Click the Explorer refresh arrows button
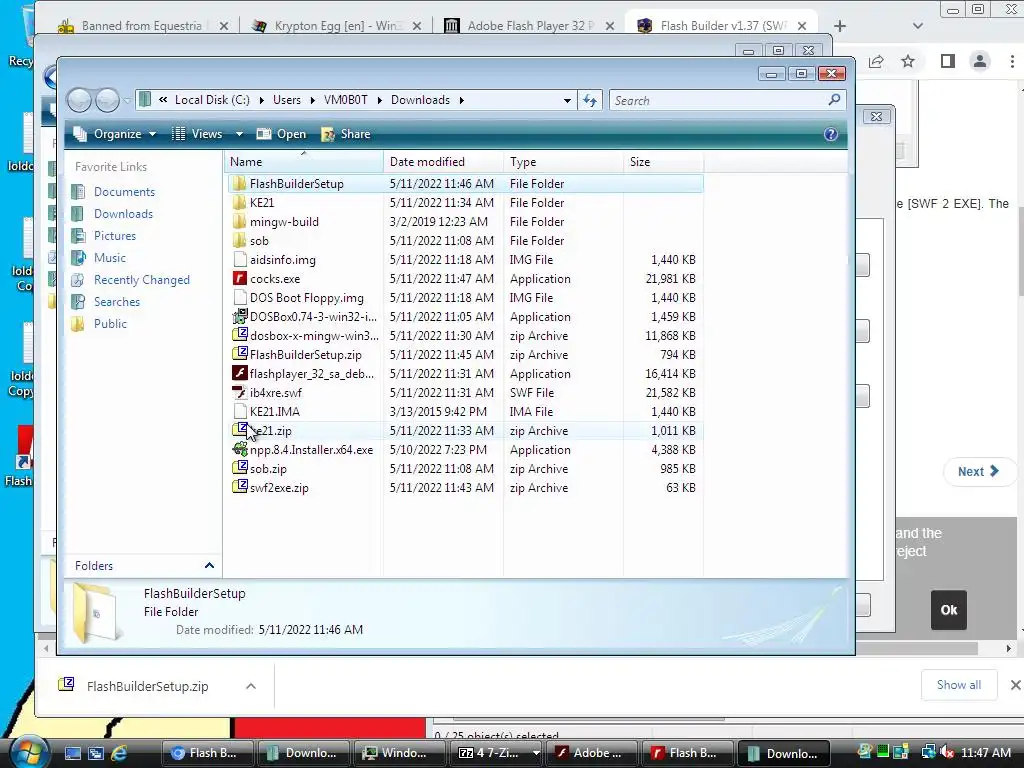 [590, 100]
